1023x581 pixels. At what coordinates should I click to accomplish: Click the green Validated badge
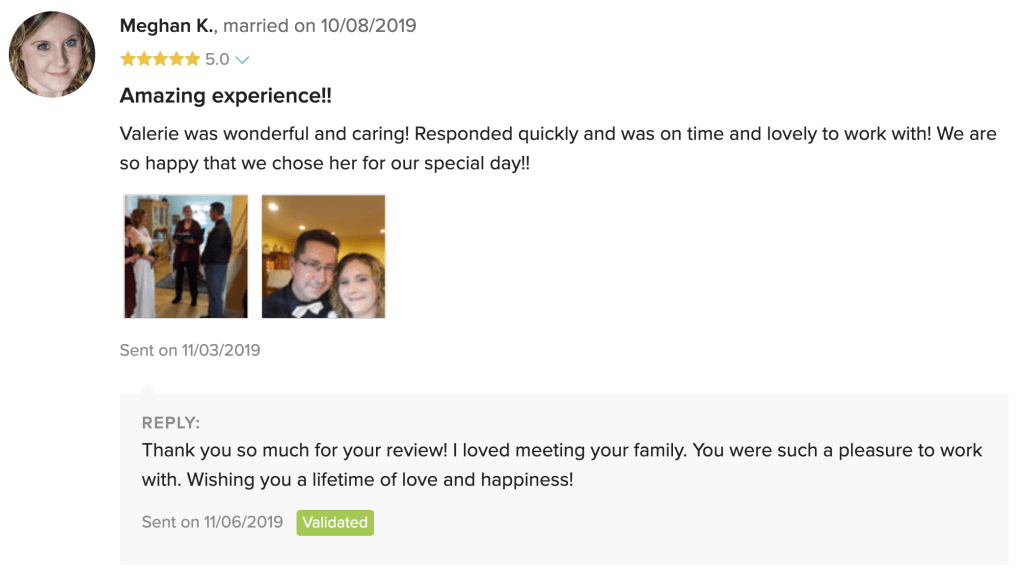(335, 523)
